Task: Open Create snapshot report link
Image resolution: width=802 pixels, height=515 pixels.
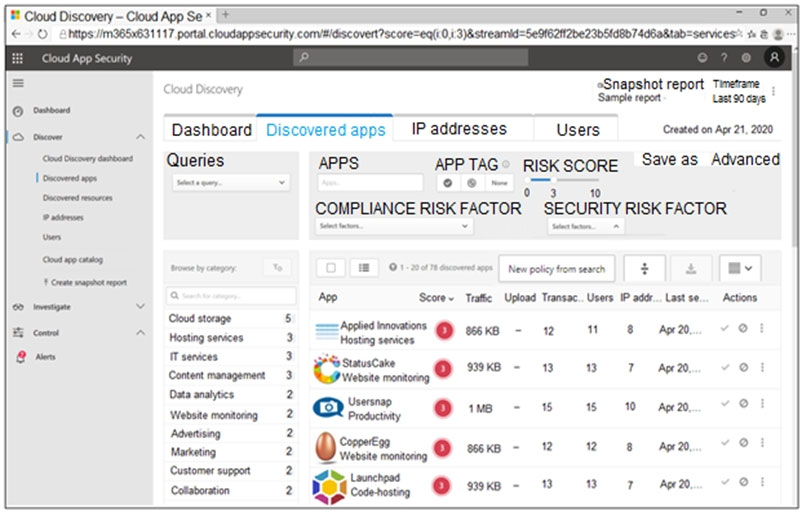Action: click(x=88, y=283)
